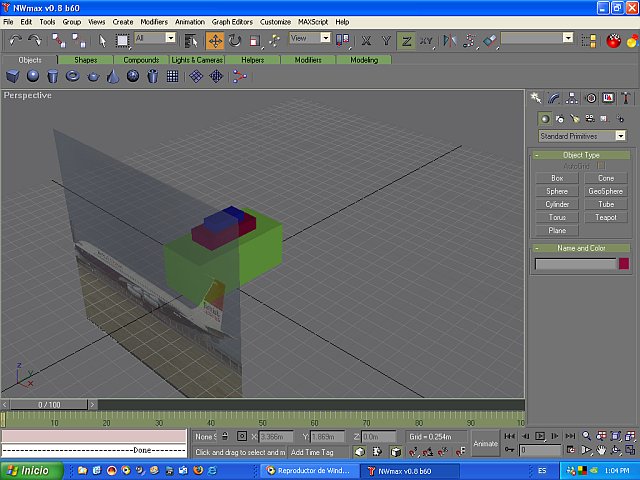Toggle the Animate button

pos(485,443)
